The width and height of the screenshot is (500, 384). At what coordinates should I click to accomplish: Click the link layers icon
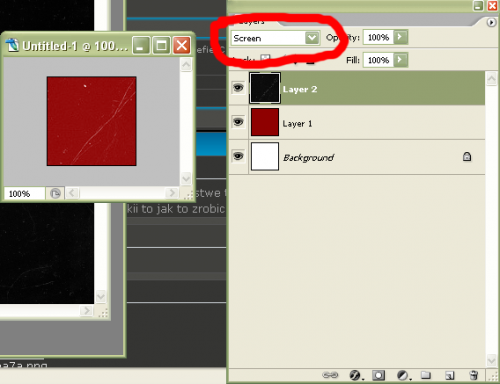pos(330,375)
